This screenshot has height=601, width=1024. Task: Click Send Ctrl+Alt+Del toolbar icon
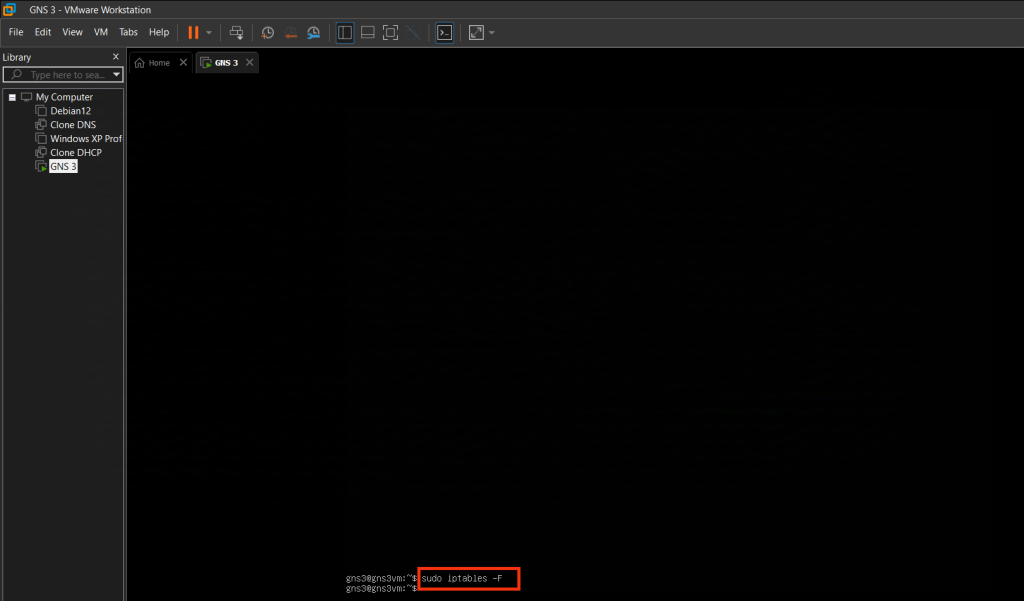point(236,32)
